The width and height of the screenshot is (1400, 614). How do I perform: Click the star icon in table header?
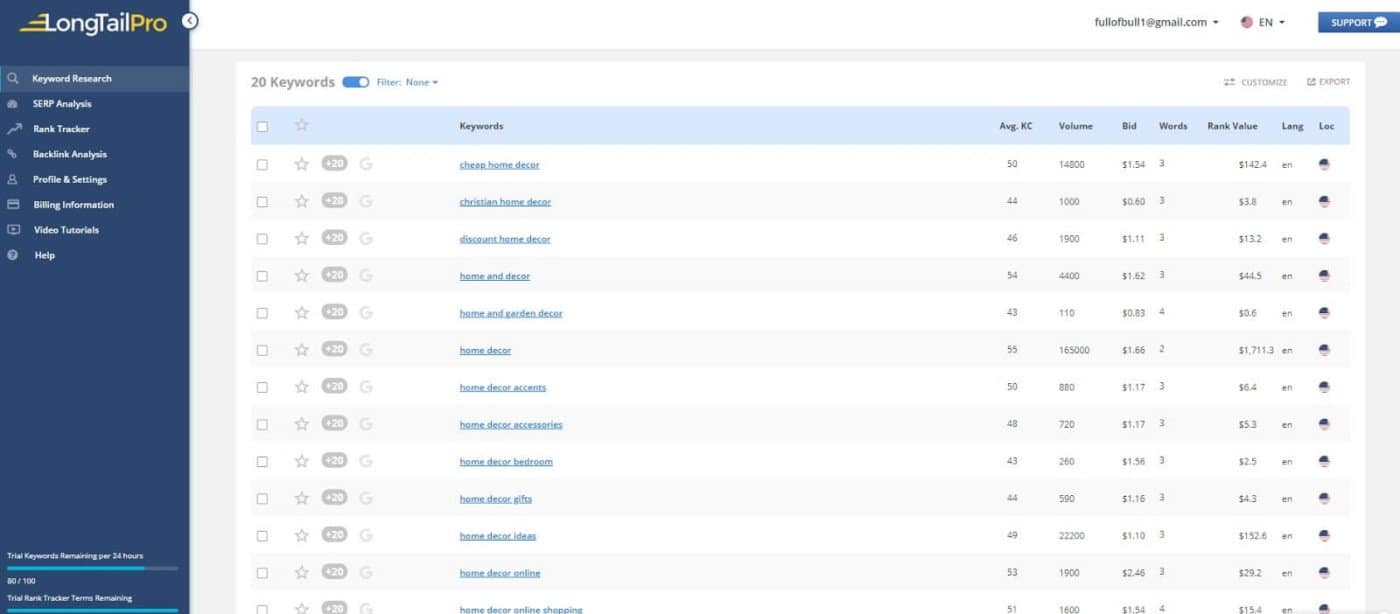click(x=302, y=125)
